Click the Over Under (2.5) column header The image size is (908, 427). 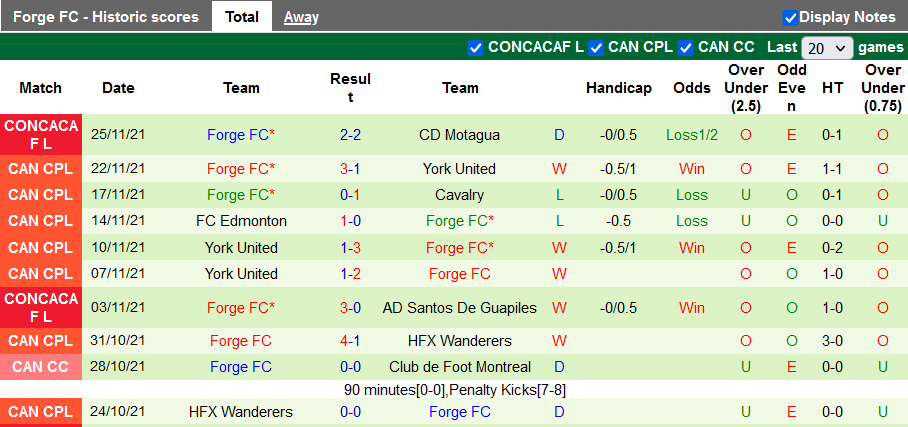(746, 88)
